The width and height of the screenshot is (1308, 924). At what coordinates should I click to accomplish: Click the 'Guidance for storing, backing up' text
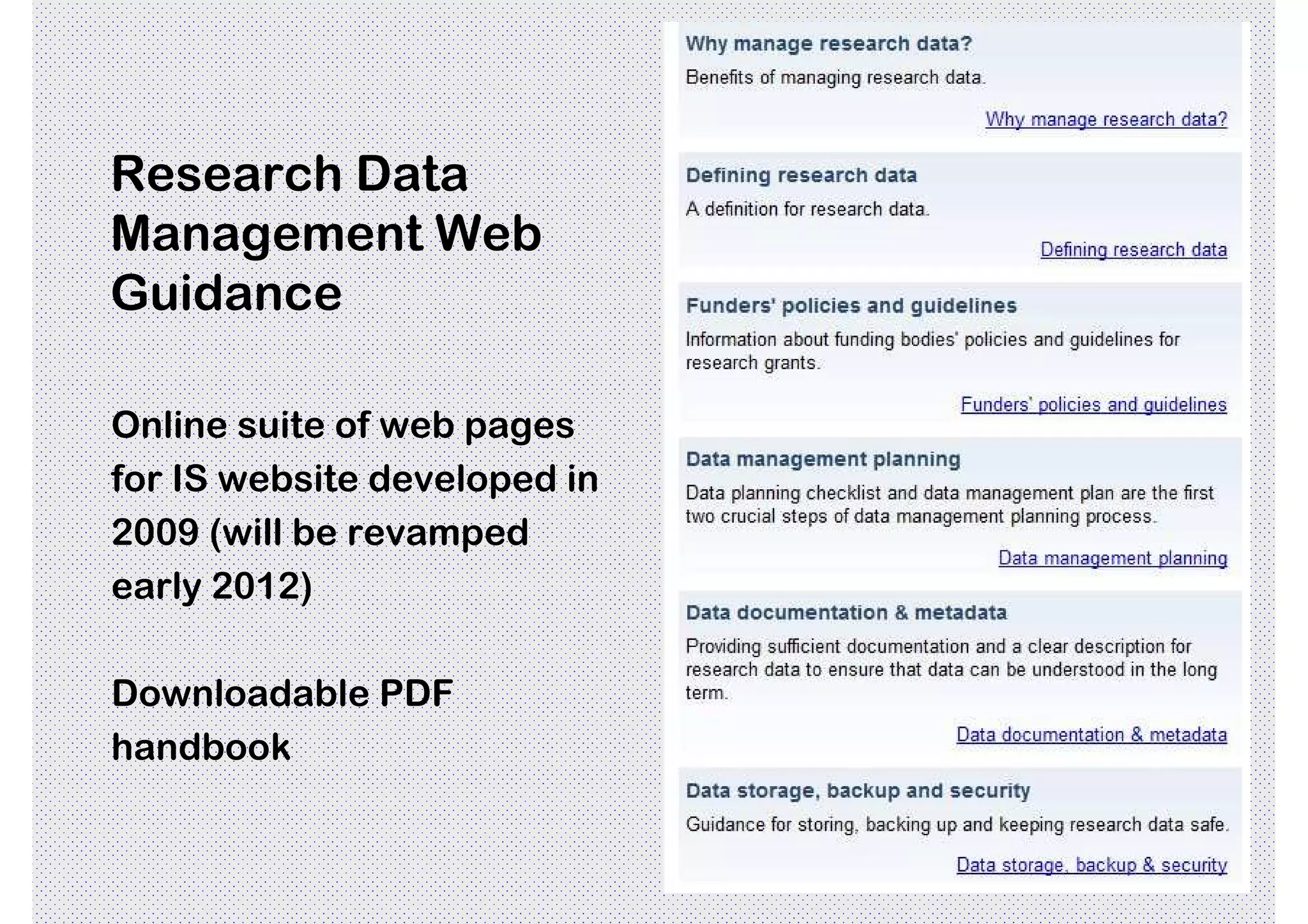click(957, 825)
